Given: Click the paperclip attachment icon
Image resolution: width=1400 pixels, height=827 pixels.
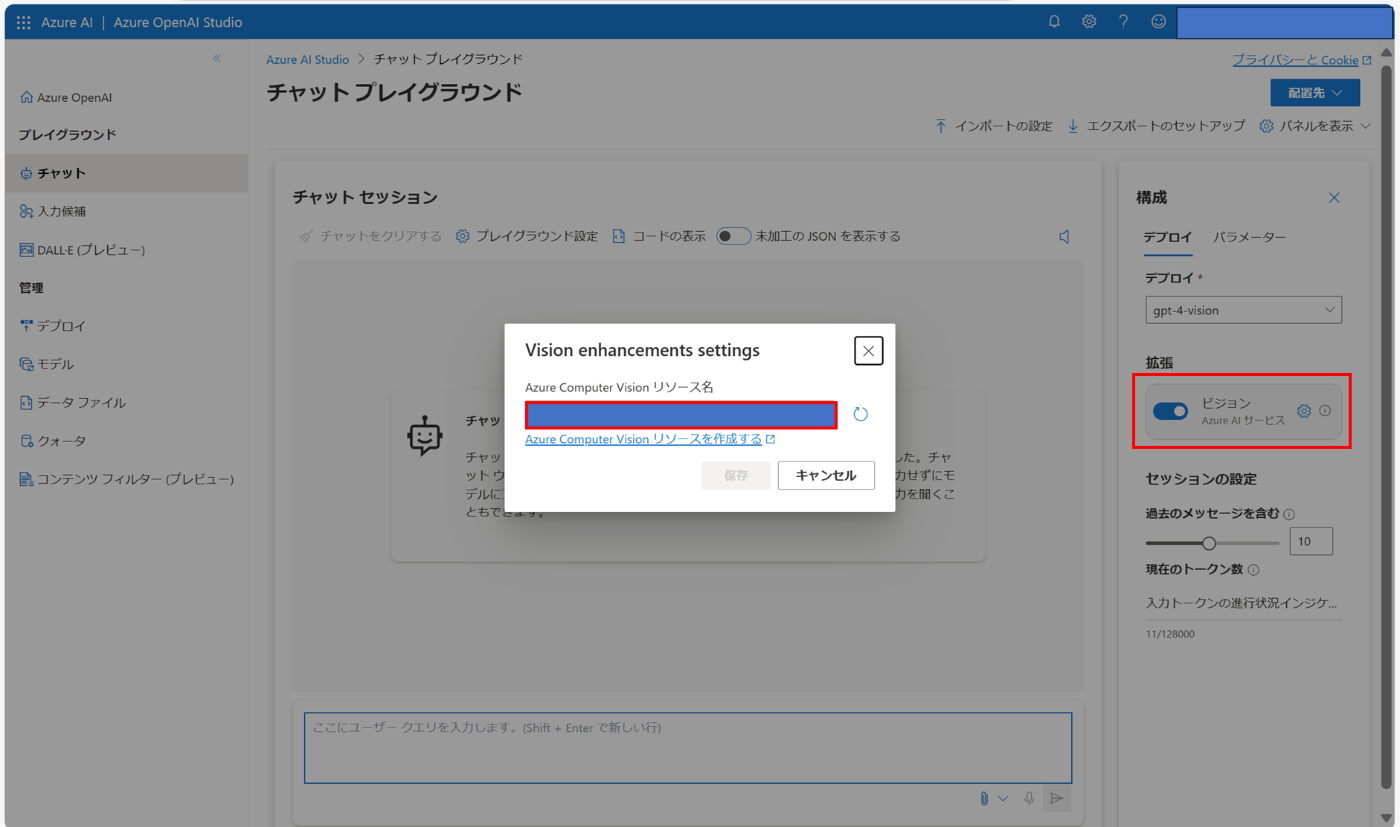Looking at the screenshot, I should tap(984, 798).
